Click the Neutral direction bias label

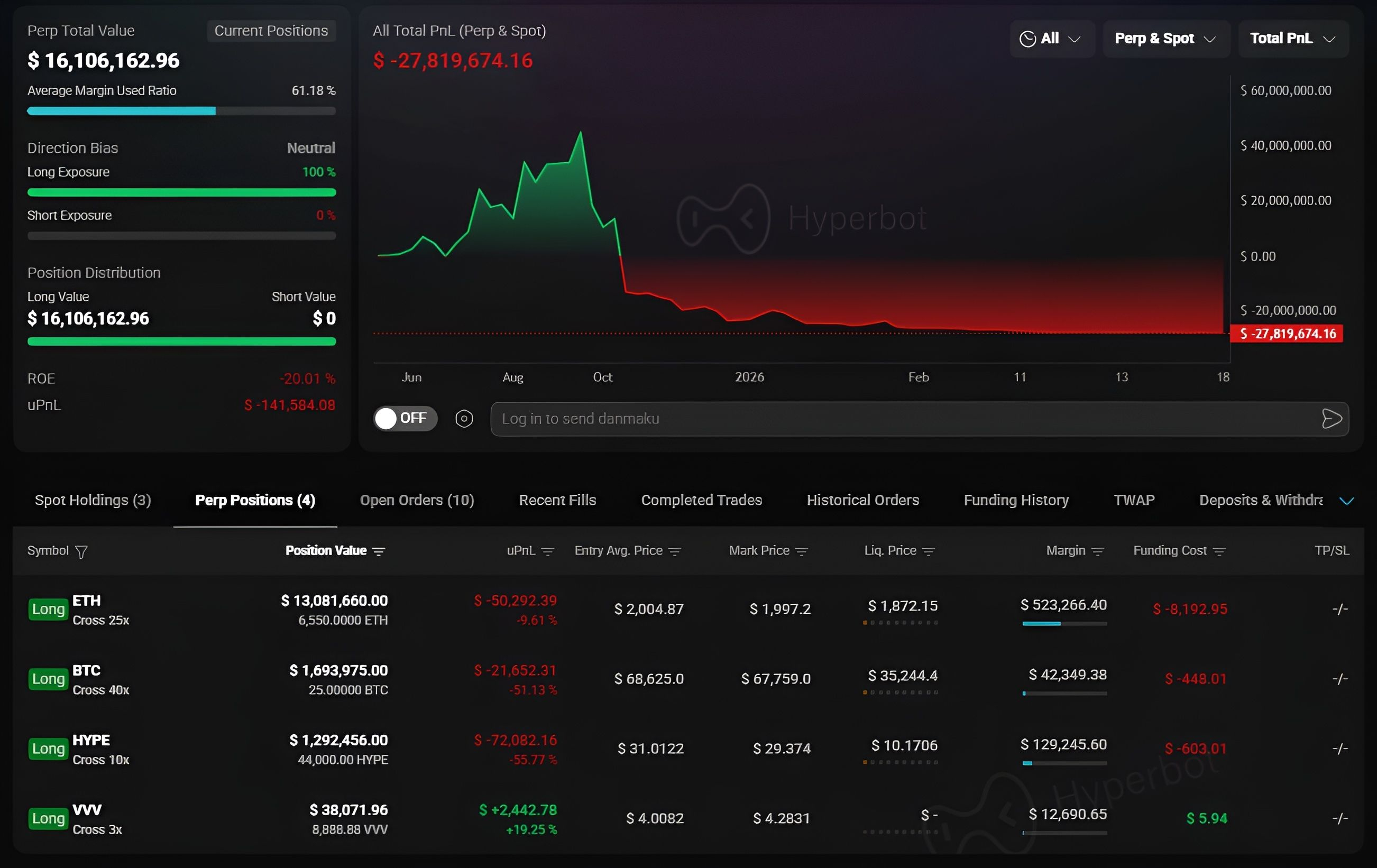[x=311, y=148]
